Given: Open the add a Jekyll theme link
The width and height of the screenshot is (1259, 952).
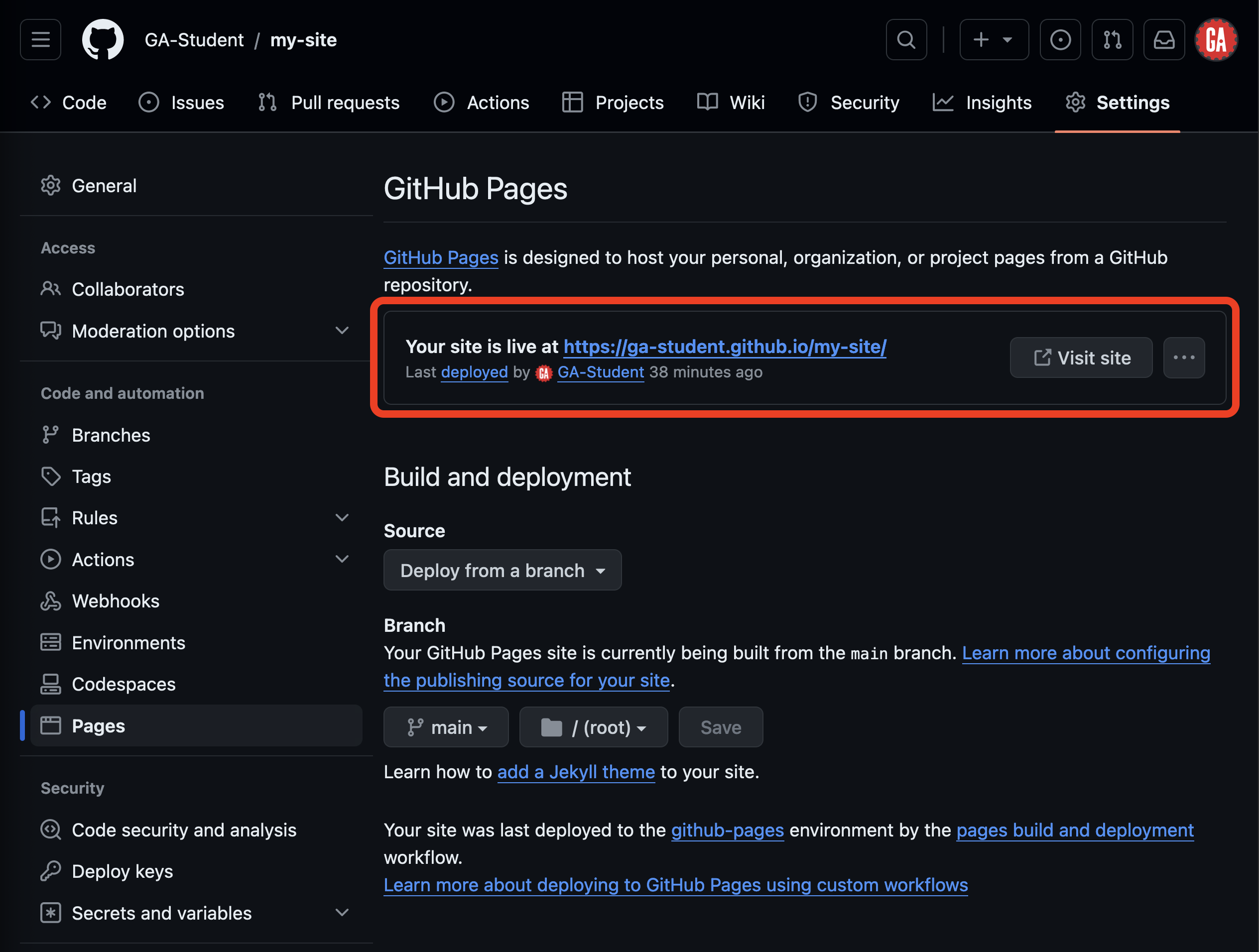Looking at the screenshot, I should tap(576, 772).
